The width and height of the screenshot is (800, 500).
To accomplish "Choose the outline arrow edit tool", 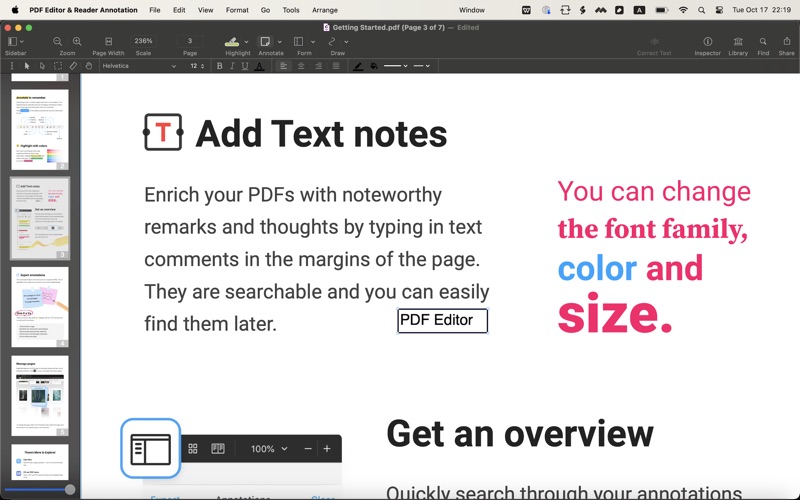I will 42,66.
